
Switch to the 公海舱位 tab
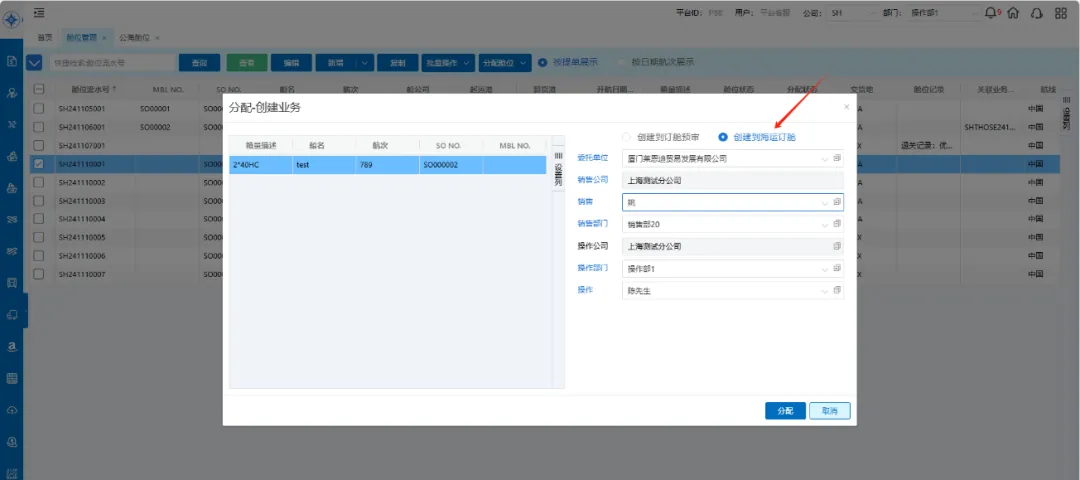(x=135, y=37)
